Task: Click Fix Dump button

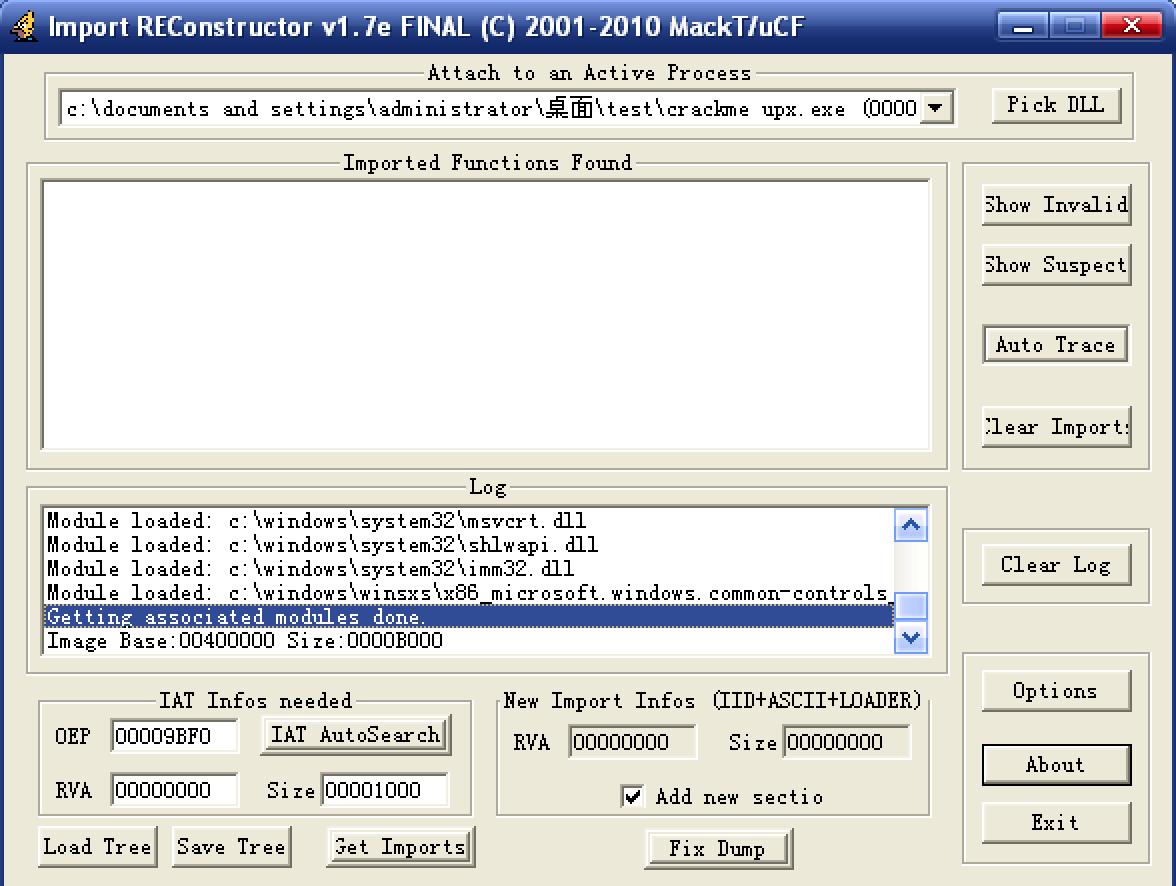Action: (718, 849)
